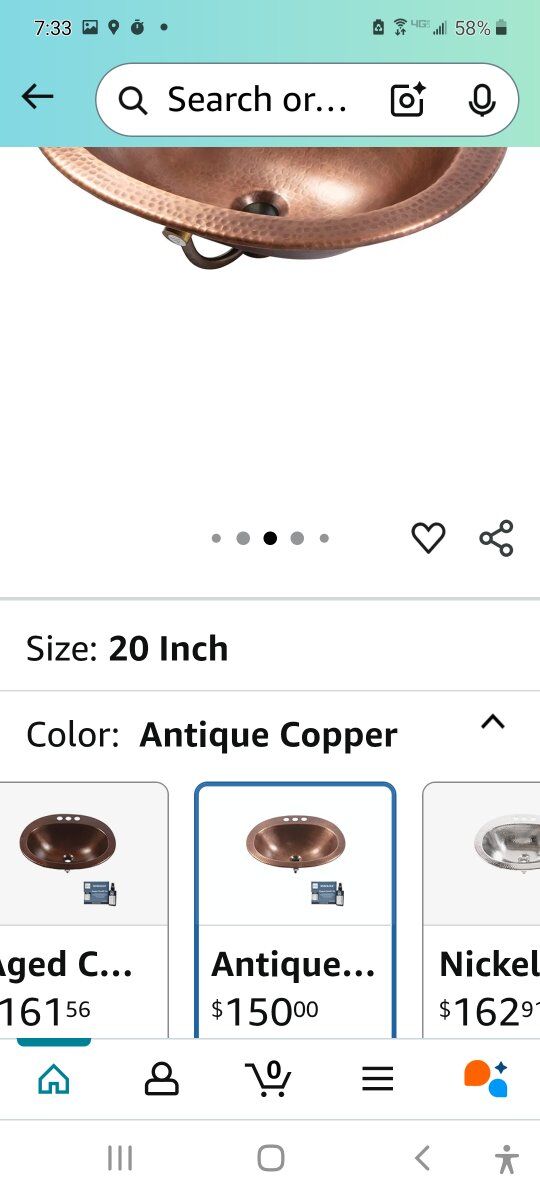Open the Rufus AI assistant icon
This screenshot has height=1200, width=540.
click(486, 1078)
